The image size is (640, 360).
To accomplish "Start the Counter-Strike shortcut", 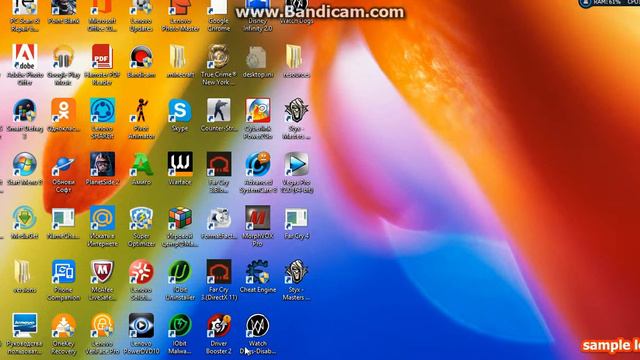I will tap(218, 115).
